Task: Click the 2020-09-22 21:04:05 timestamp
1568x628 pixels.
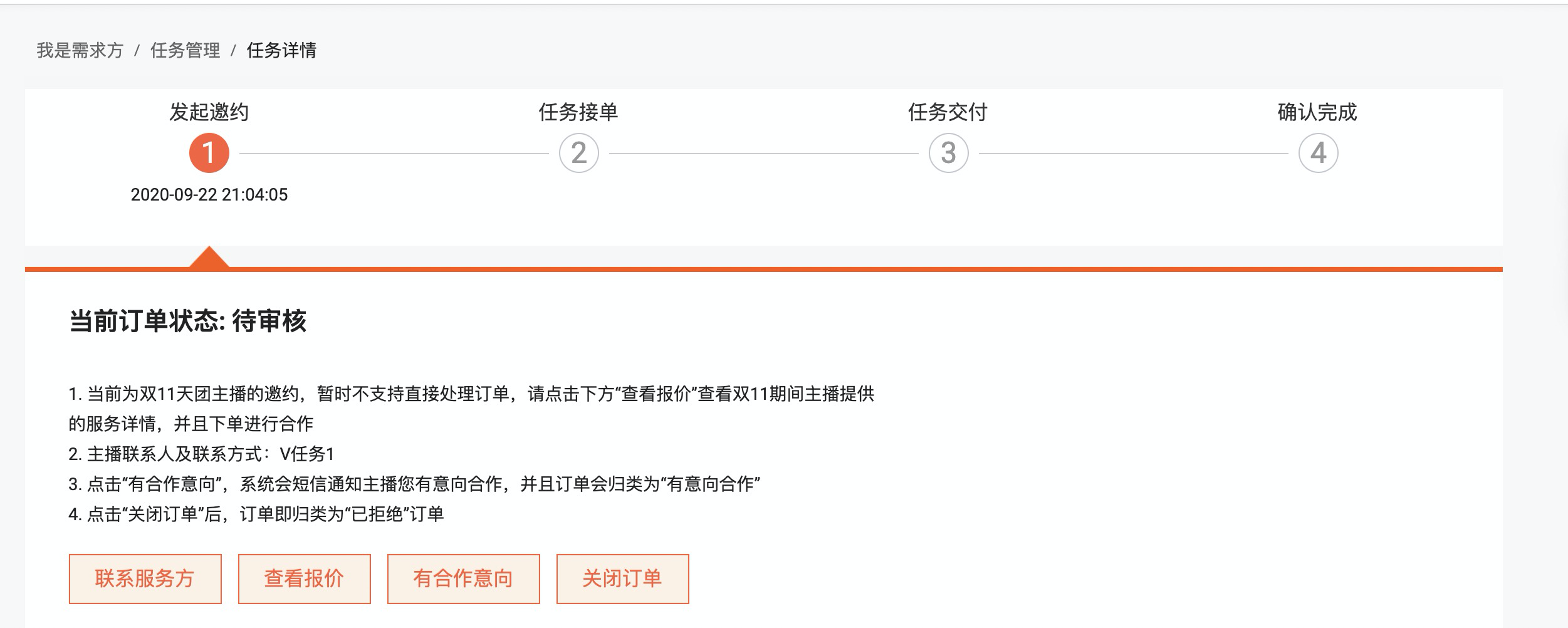Action: (x=209, y=194)
